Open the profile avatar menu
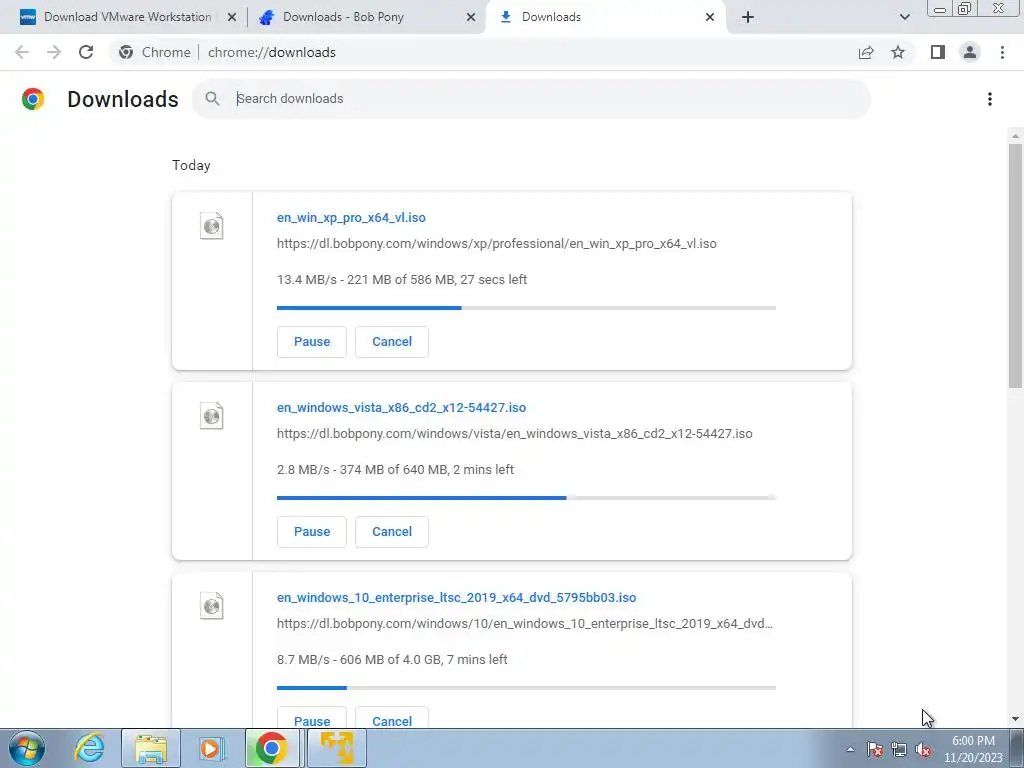The height and width of the screenshot is (768, 1024). coord(970,52)
